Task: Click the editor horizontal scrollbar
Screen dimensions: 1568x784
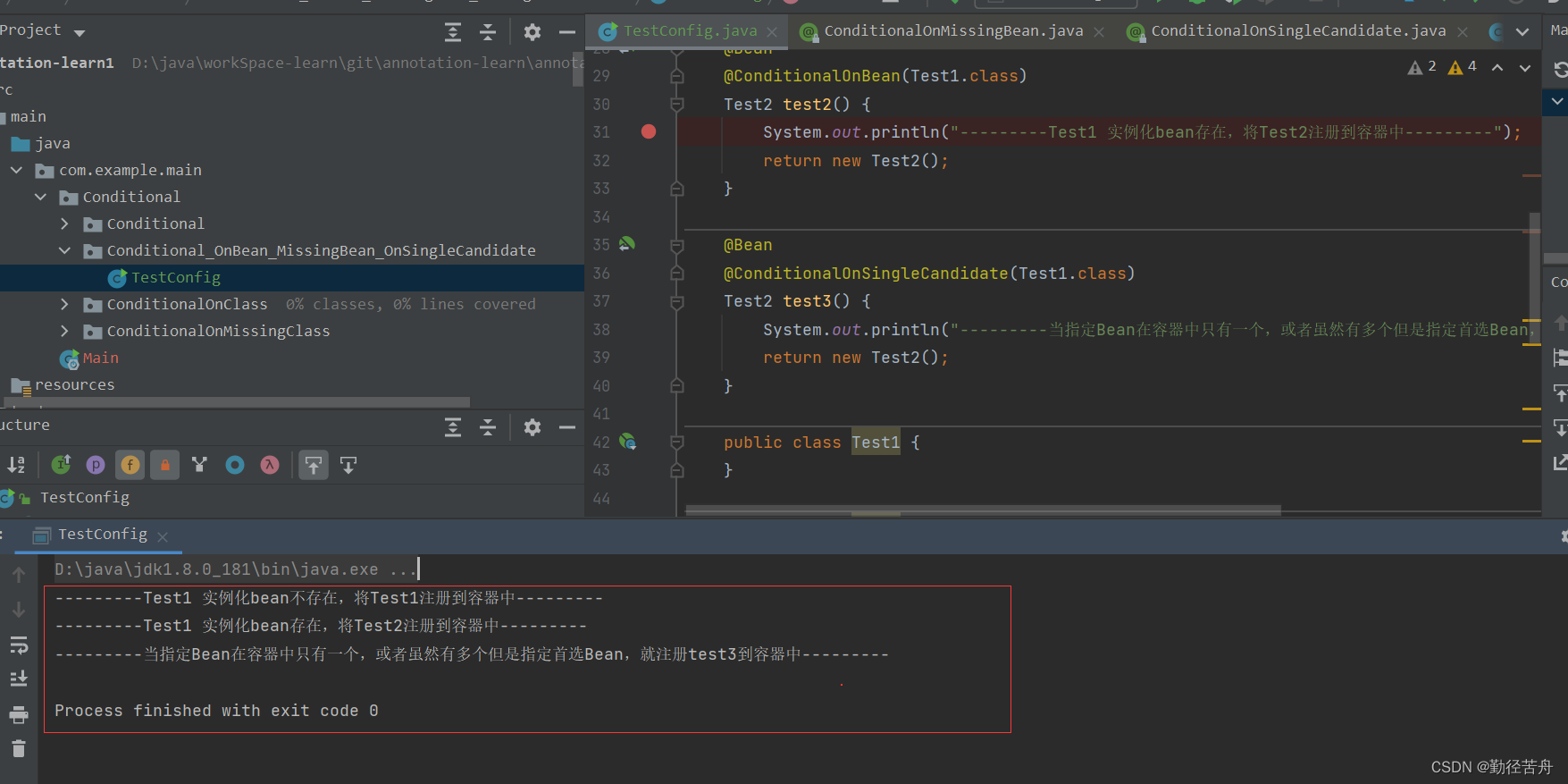Action: (983, 510)
